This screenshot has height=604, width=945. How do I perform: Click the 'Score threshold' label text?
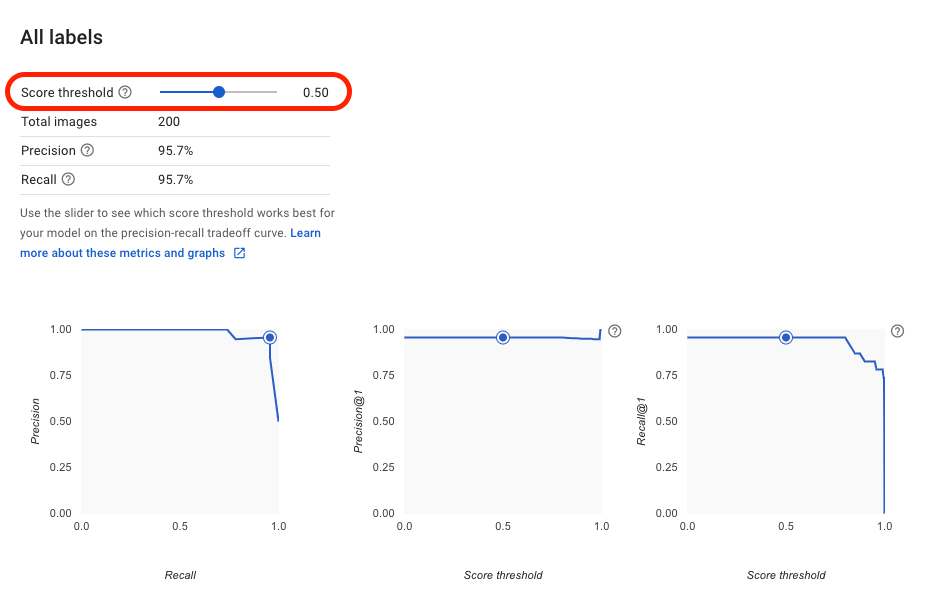(x=67, y=93)
